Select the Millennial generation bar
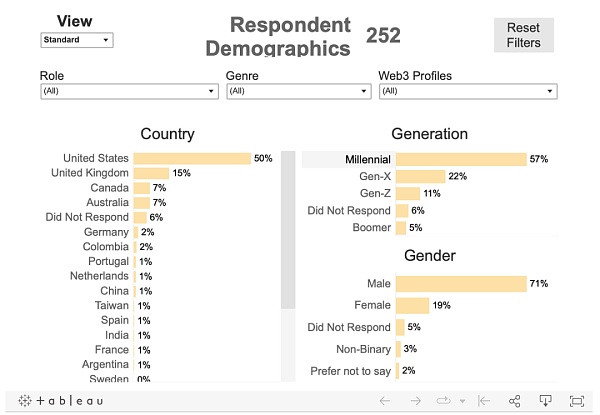 (461, 159)
